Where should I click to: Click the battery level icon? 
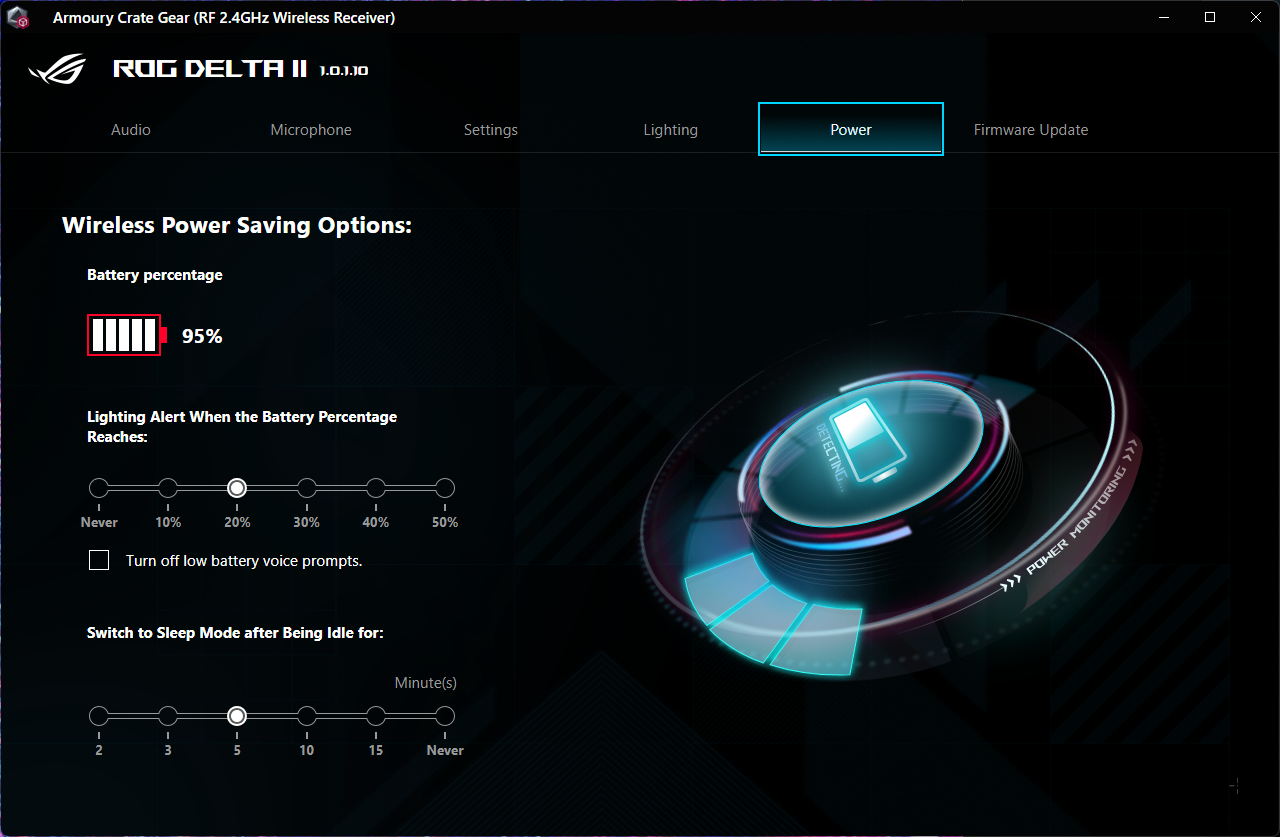point(127,335)
